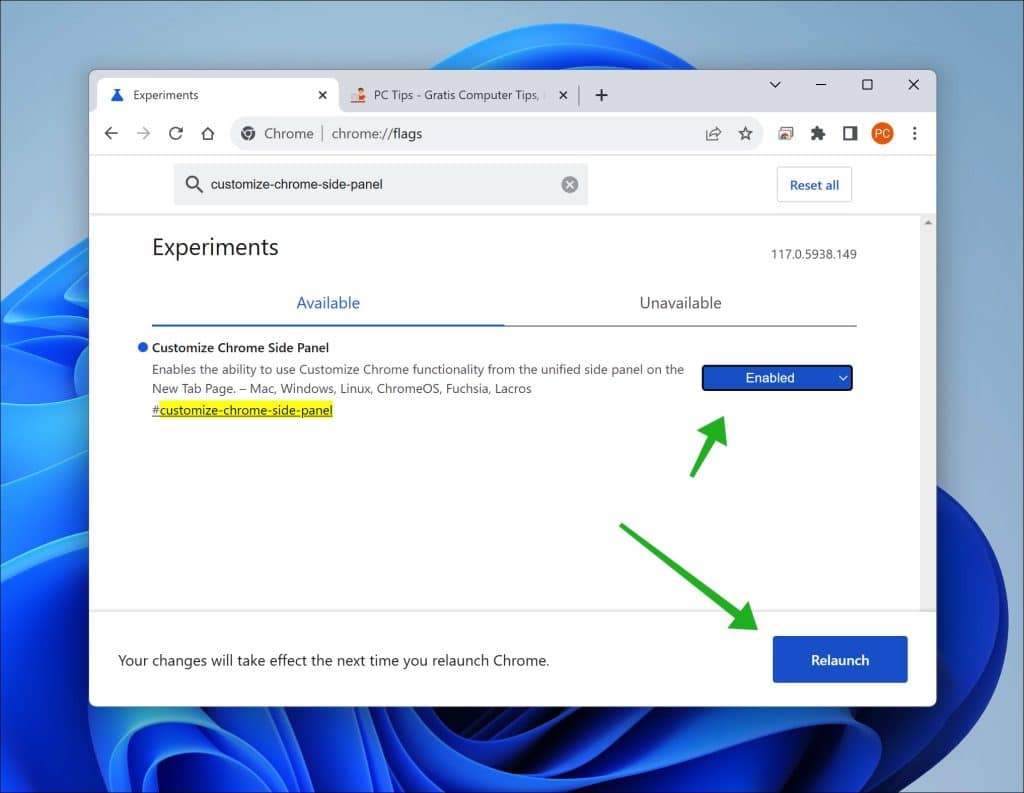
Task: Select the Unavailable tab
Action: coord(680,303)
